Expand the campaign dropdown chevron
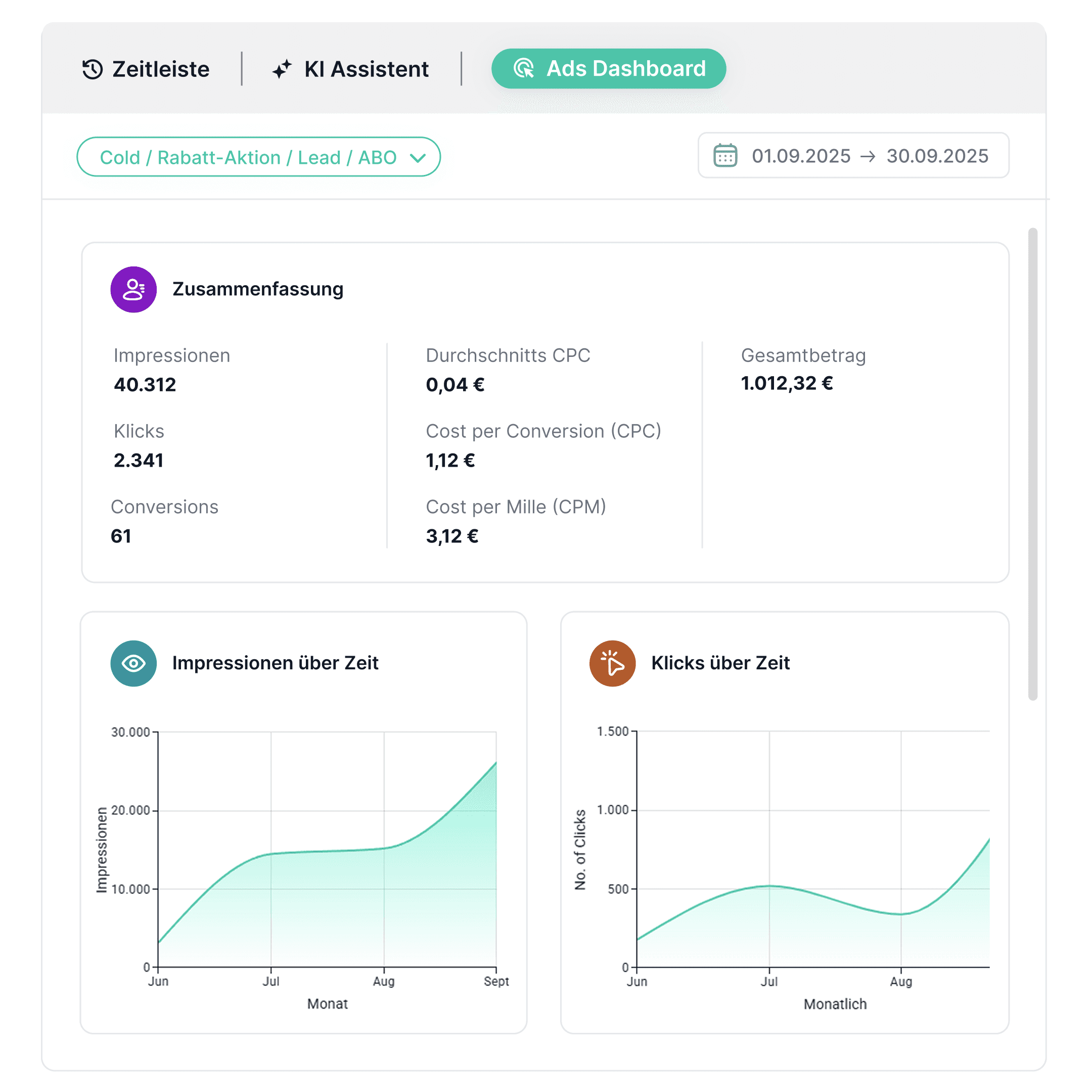 pyautogui.click(x=418, y=158)
